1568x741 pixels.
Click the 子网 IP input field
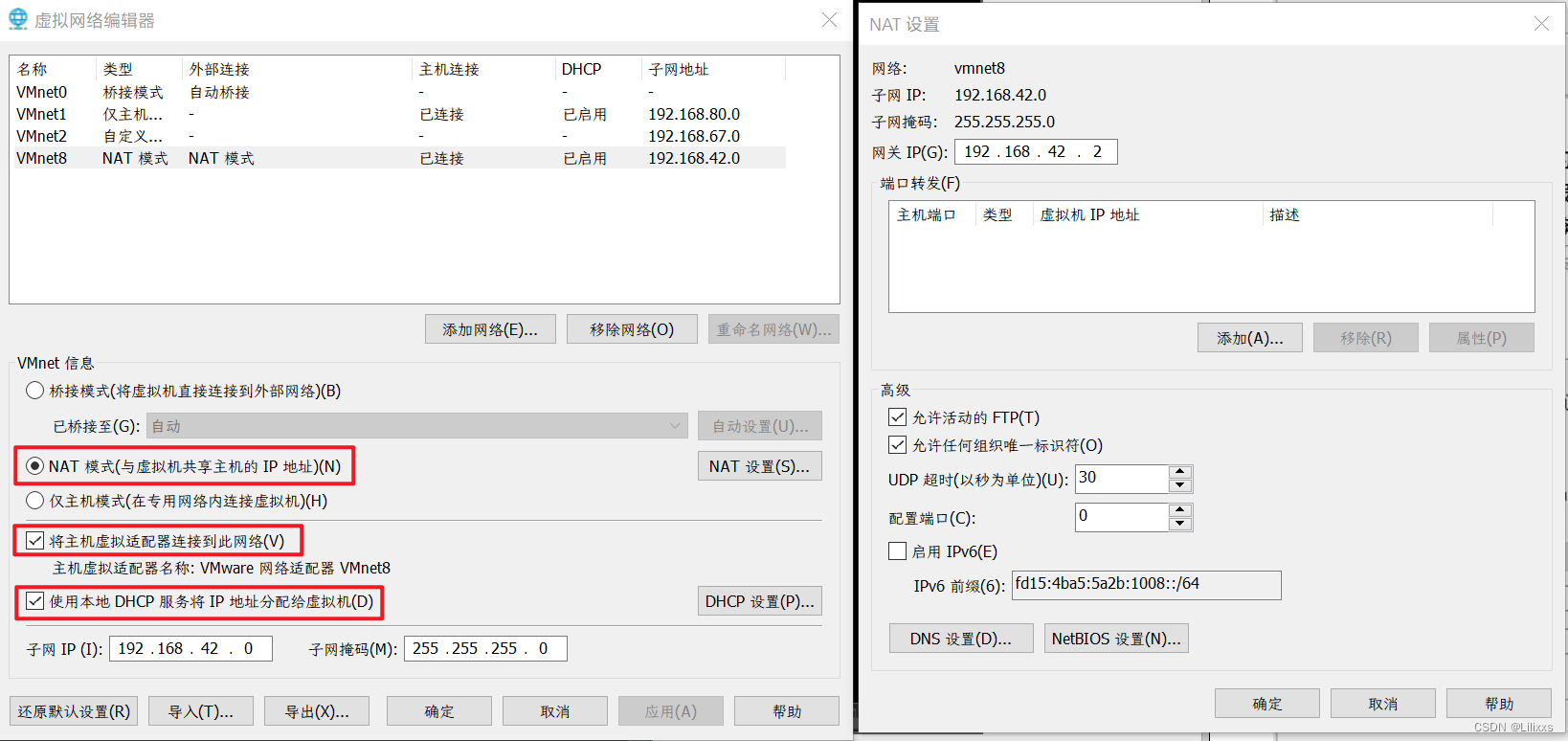tap(190, 648)
